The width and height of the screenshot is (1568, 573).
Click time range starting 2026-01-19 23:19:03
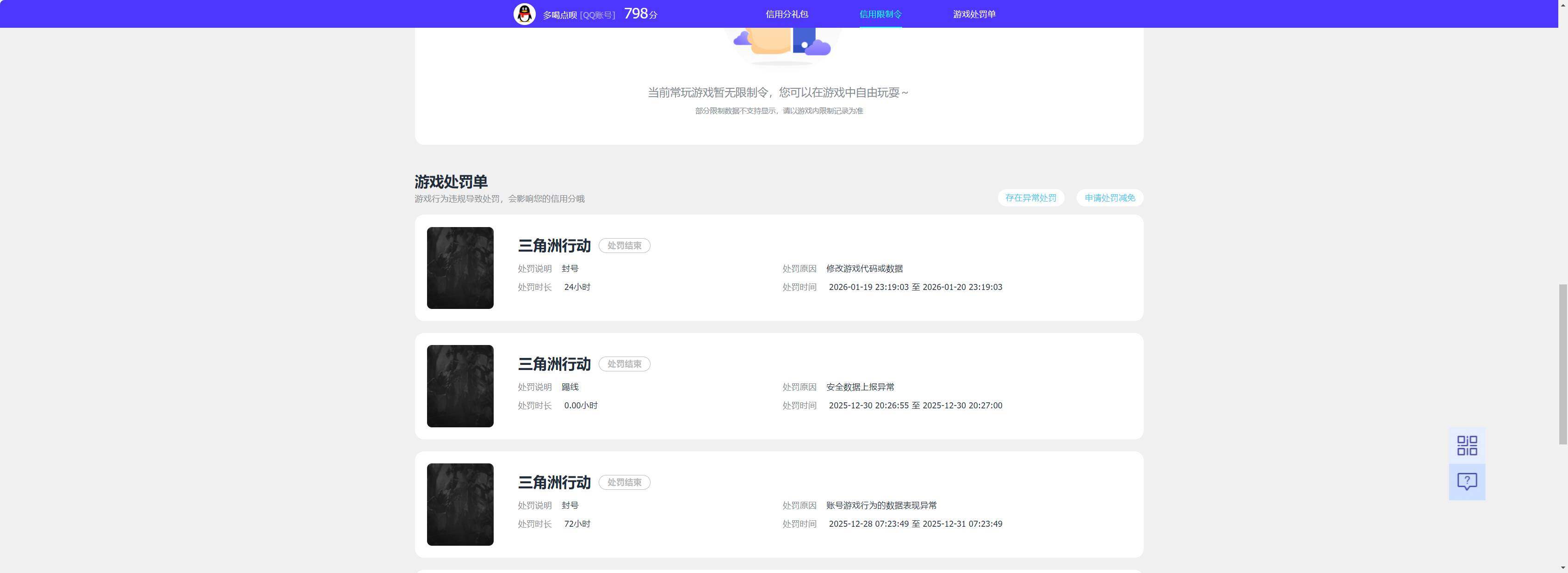coord(916,287)
